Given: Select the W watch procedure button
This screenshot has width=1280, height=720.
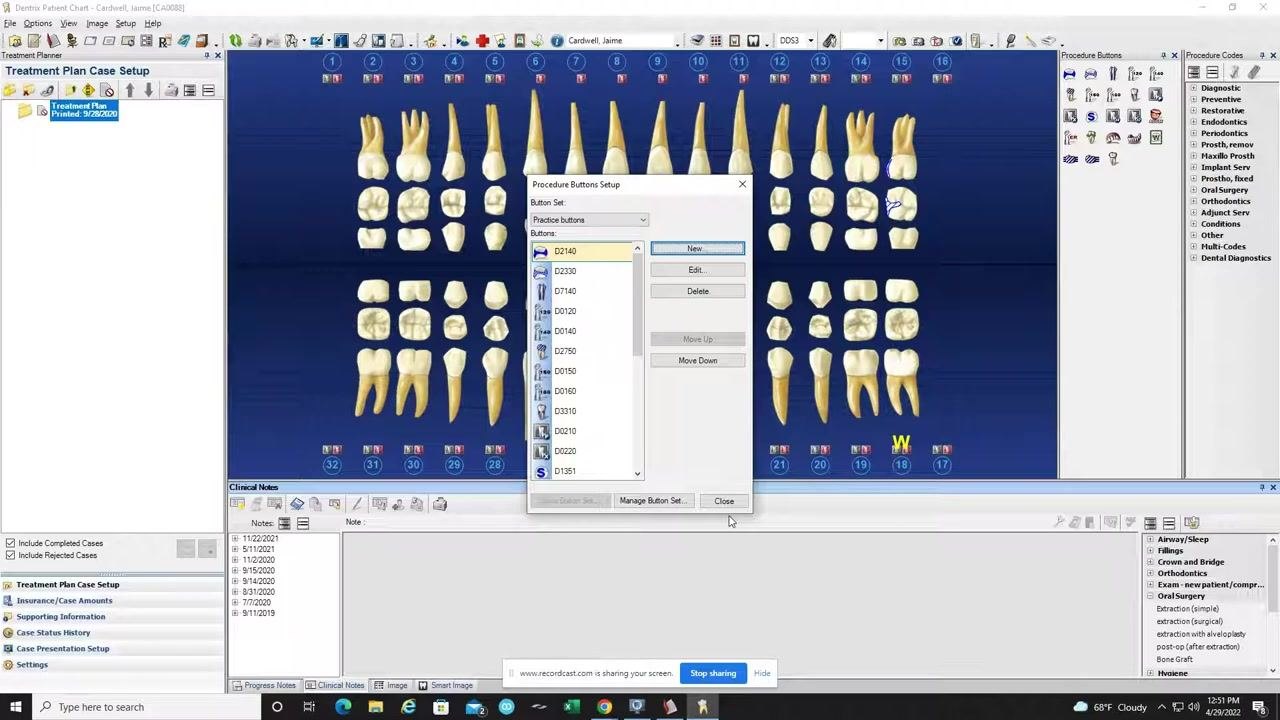Looking at the screenshot, I should (x=1156, y=137).
